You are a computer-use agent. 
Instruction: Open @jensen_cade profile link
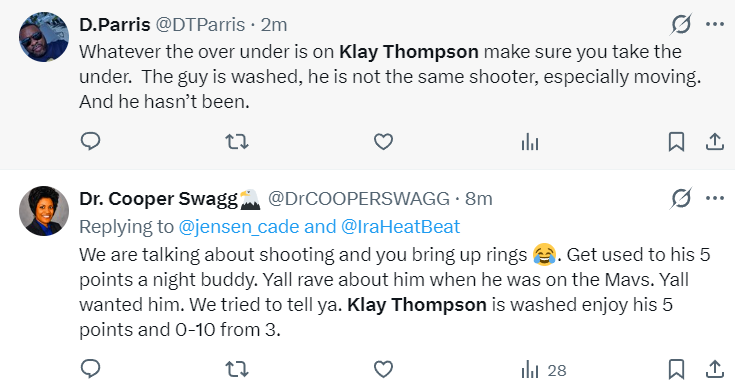click(x=239, y=227)
